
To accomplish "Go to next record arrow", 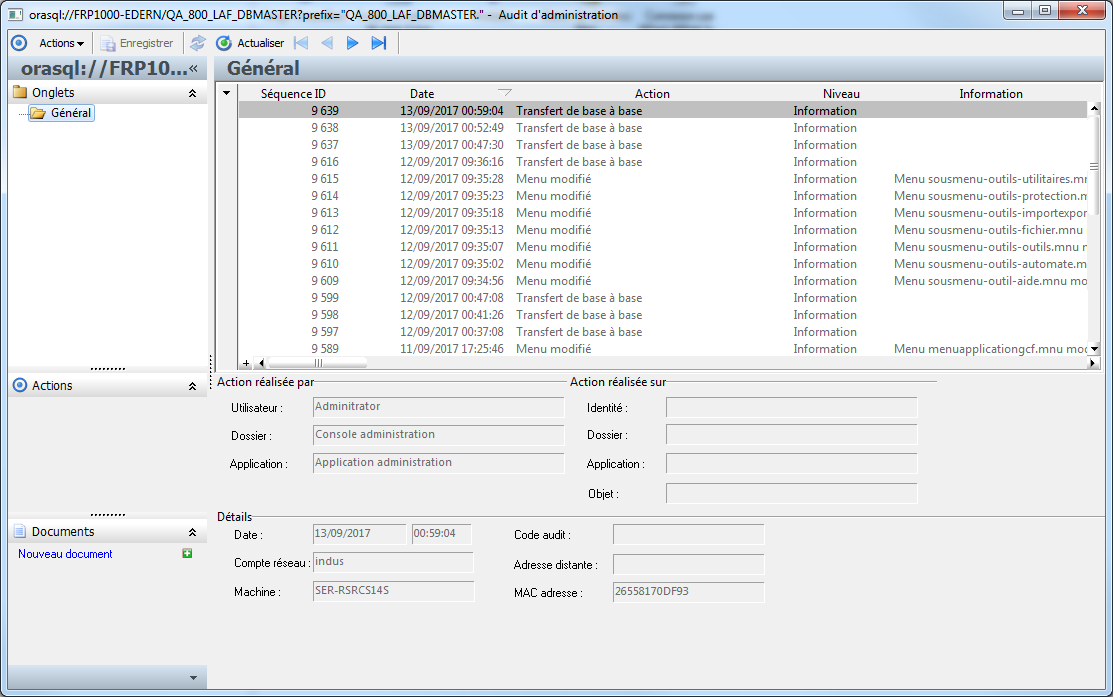I will point(352,43).
